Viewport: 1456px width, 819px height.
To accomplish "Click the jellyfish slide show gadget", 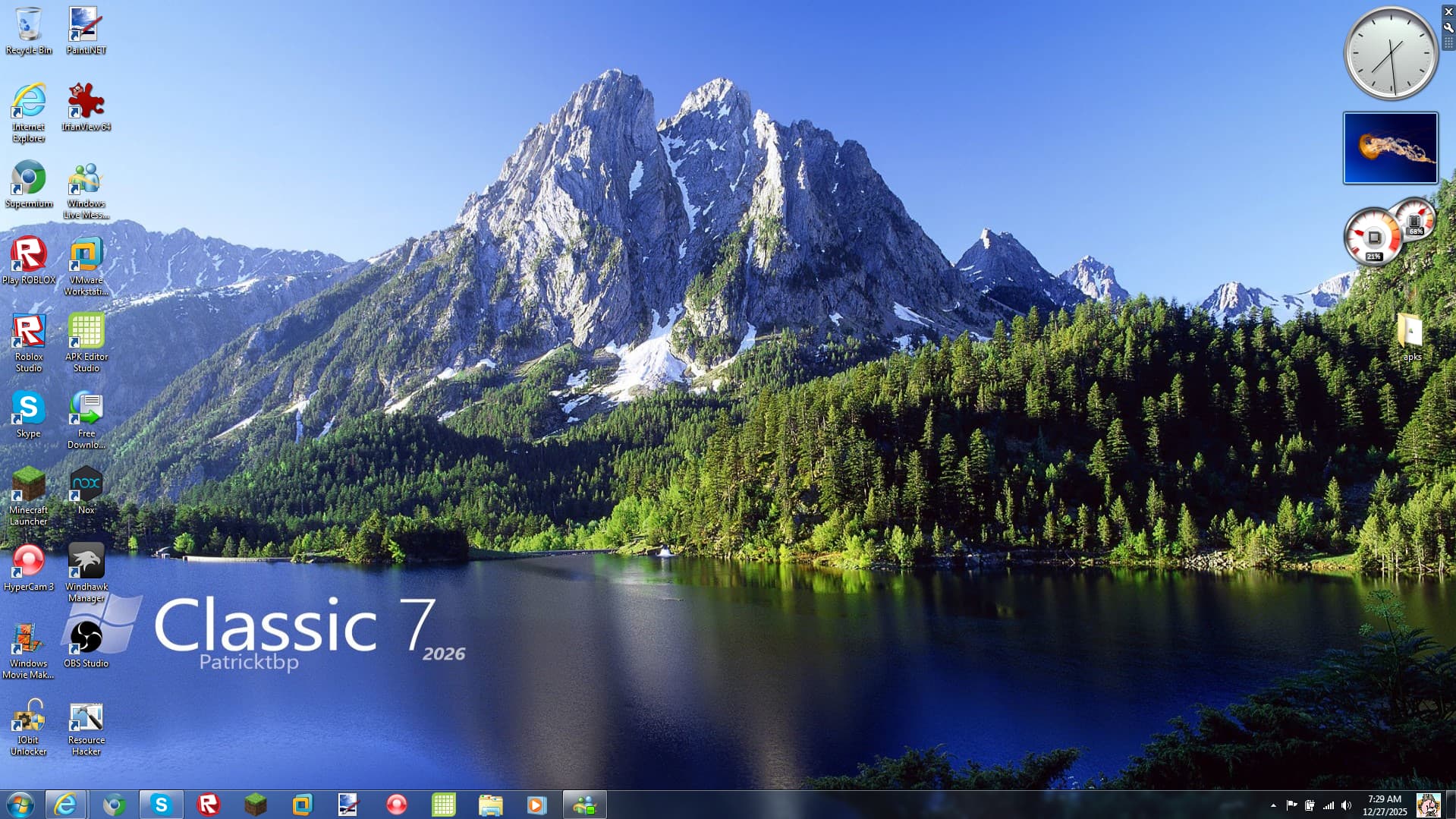I will [x=1390, y=148].
